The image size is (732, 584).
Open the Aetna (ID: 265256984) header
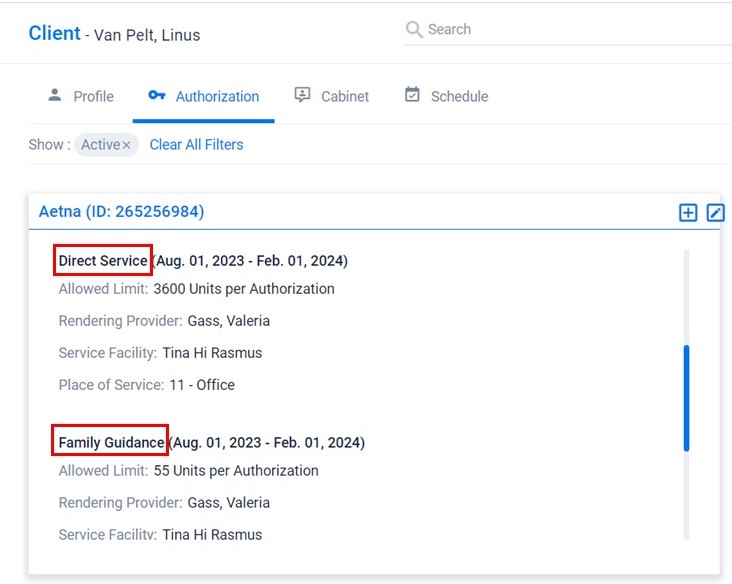121,212
